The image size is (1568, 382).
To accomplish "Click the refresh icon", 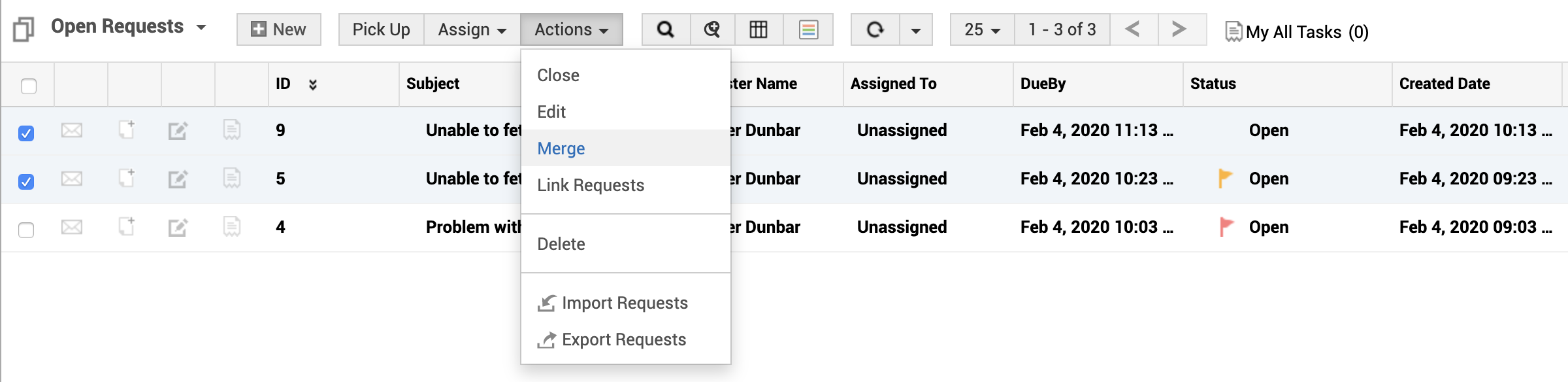I will pyautogui.click(x=875, y=29).
